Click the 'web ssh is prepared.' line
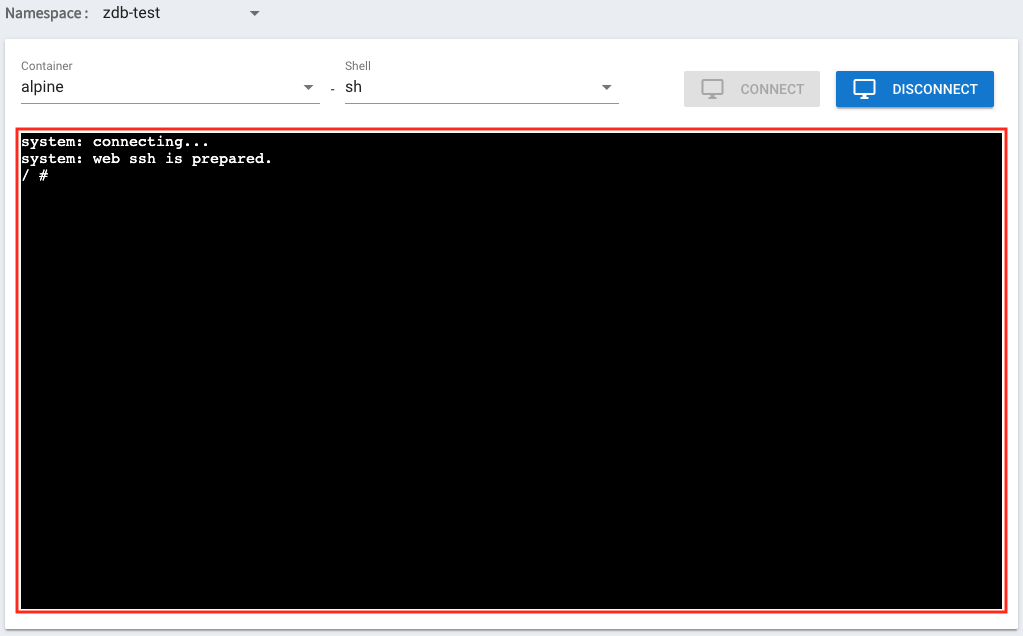This screenshot has width=1023, height=636. pos(146,159)
